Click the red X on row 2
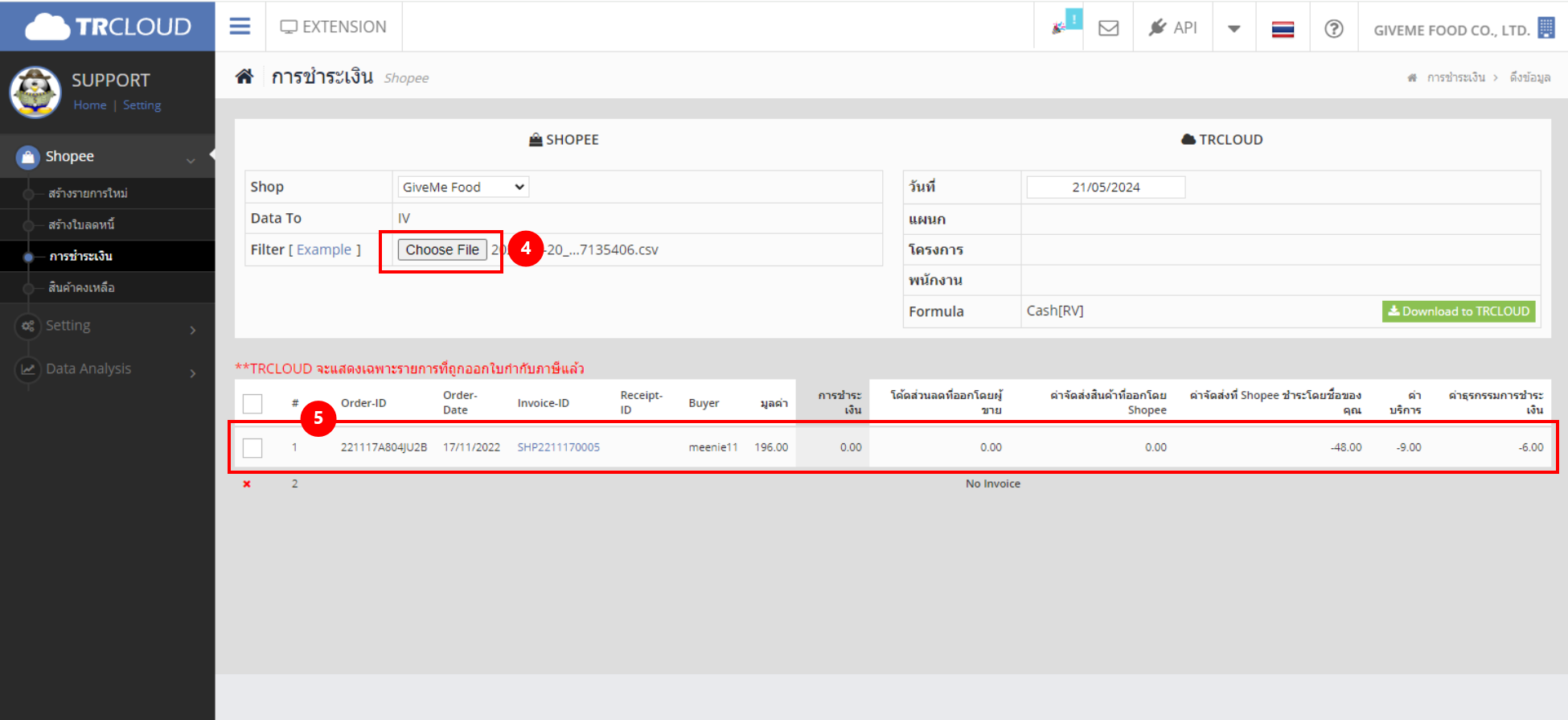This screenshot has width=1568, height=720. click(247, 483)
